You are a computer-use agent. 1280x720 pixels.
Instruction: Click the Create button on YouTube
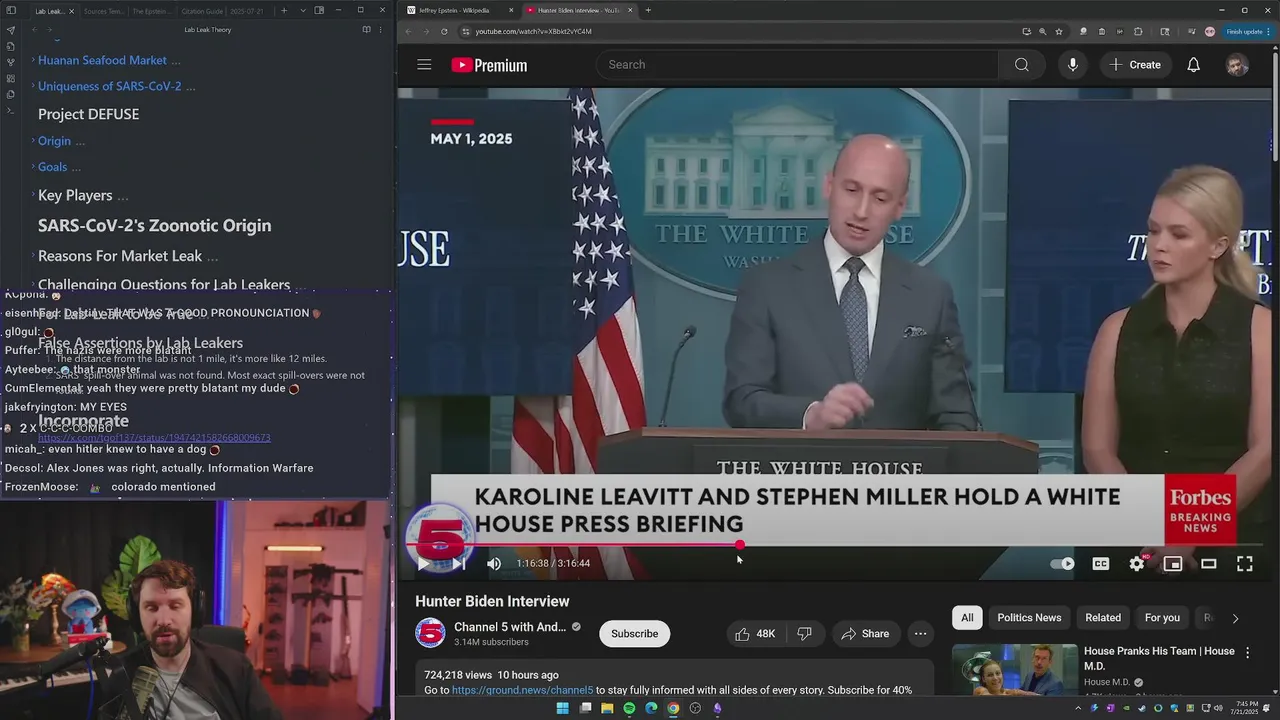(x=1135, y=65)
